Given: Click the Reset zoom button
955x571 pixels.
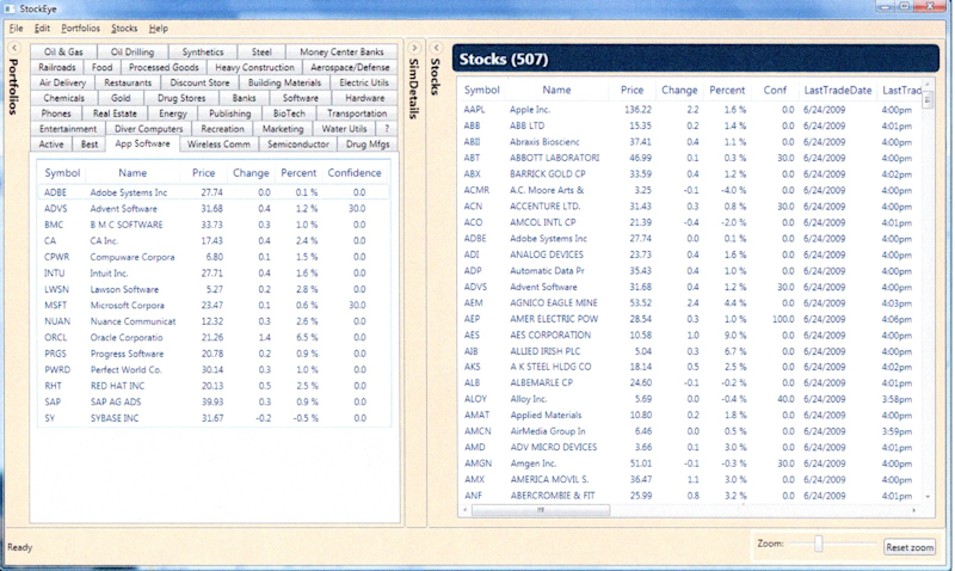Looking at the screenshot, I should point(909,547).
